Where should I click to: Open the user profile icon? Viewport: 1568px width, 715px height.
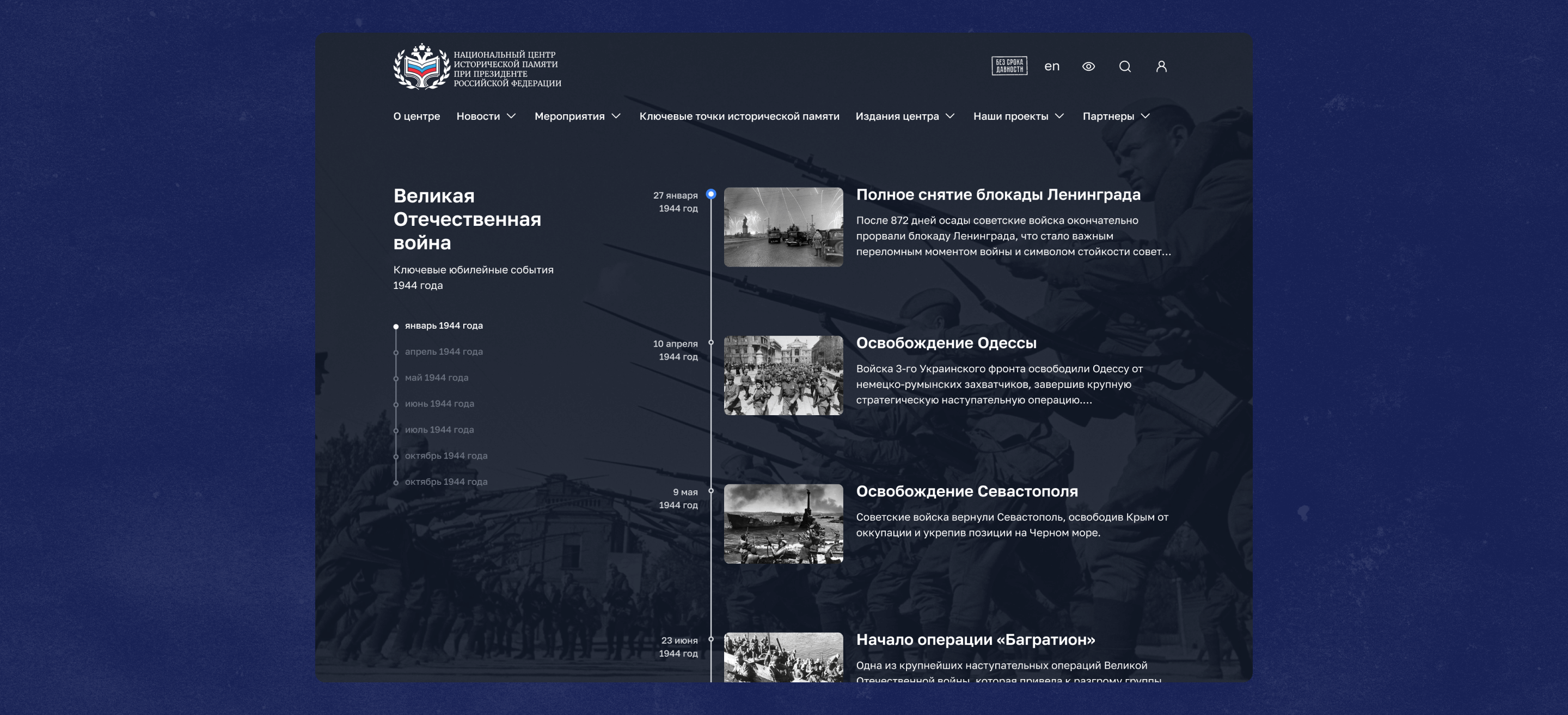(1161, 66)
